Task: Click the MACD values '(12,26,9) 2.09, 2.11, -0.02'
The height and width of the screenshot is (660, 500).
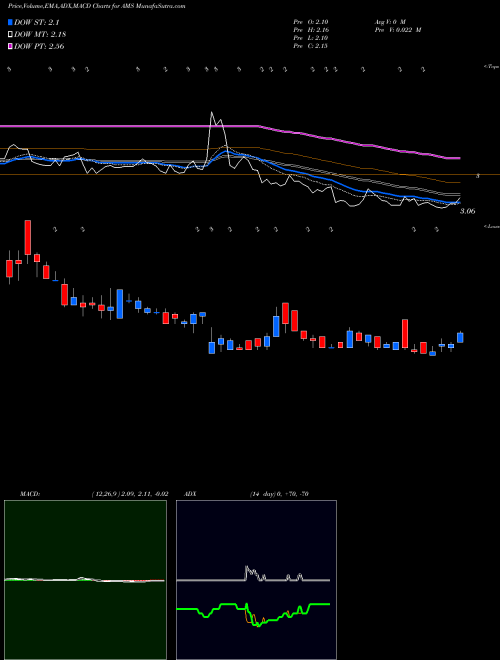Action: click(x=130, y=494)
